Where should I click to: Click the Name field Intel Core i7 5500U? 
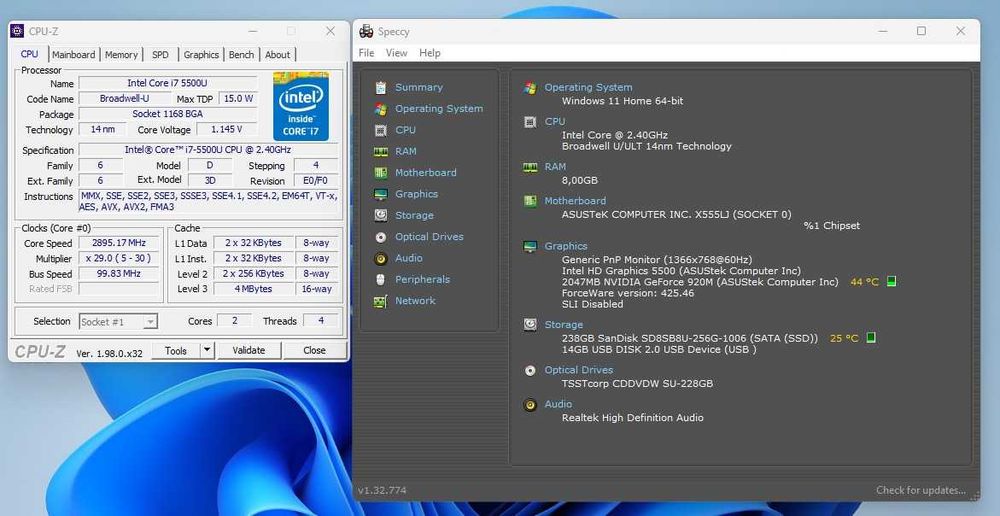coord(168,84)
